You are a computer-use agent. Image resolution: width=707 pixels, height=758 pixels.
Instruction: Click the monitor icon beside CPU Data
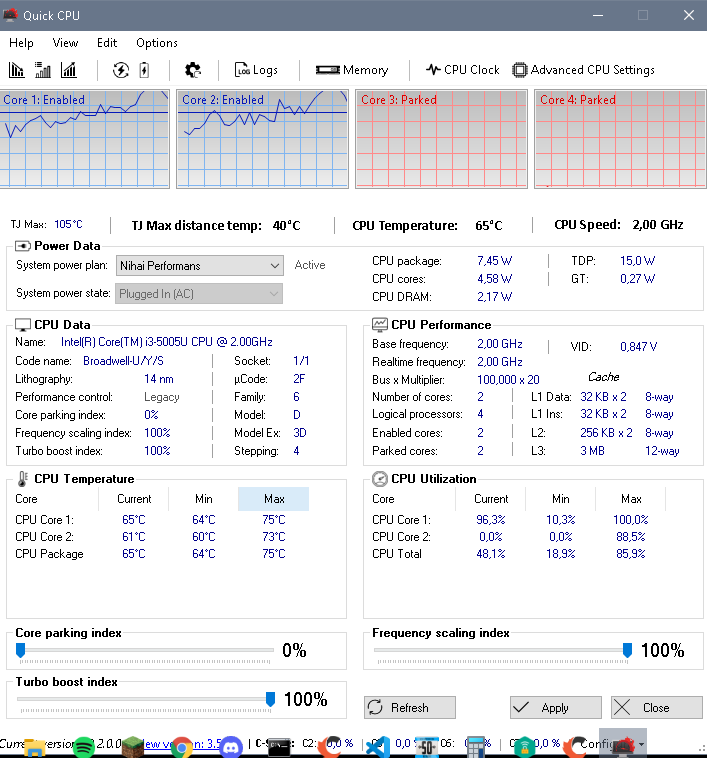[23, 325]
